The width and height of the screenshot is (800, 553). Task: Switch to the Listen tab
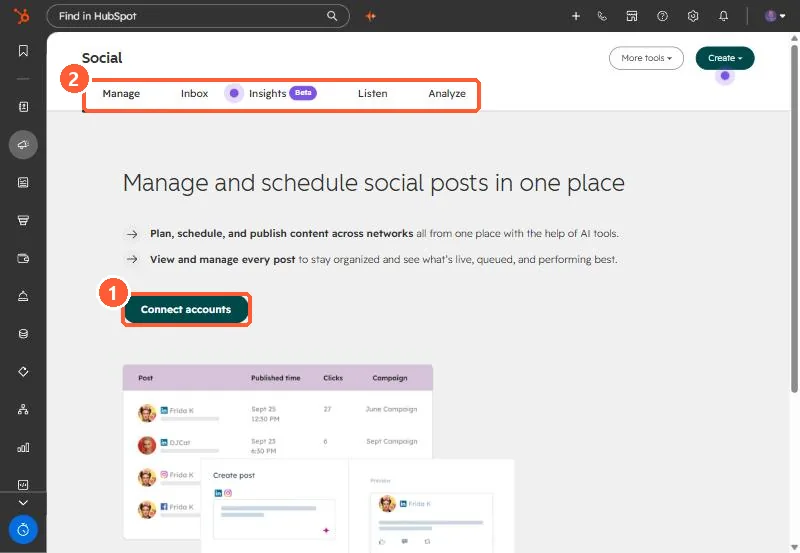coord(372,93)
